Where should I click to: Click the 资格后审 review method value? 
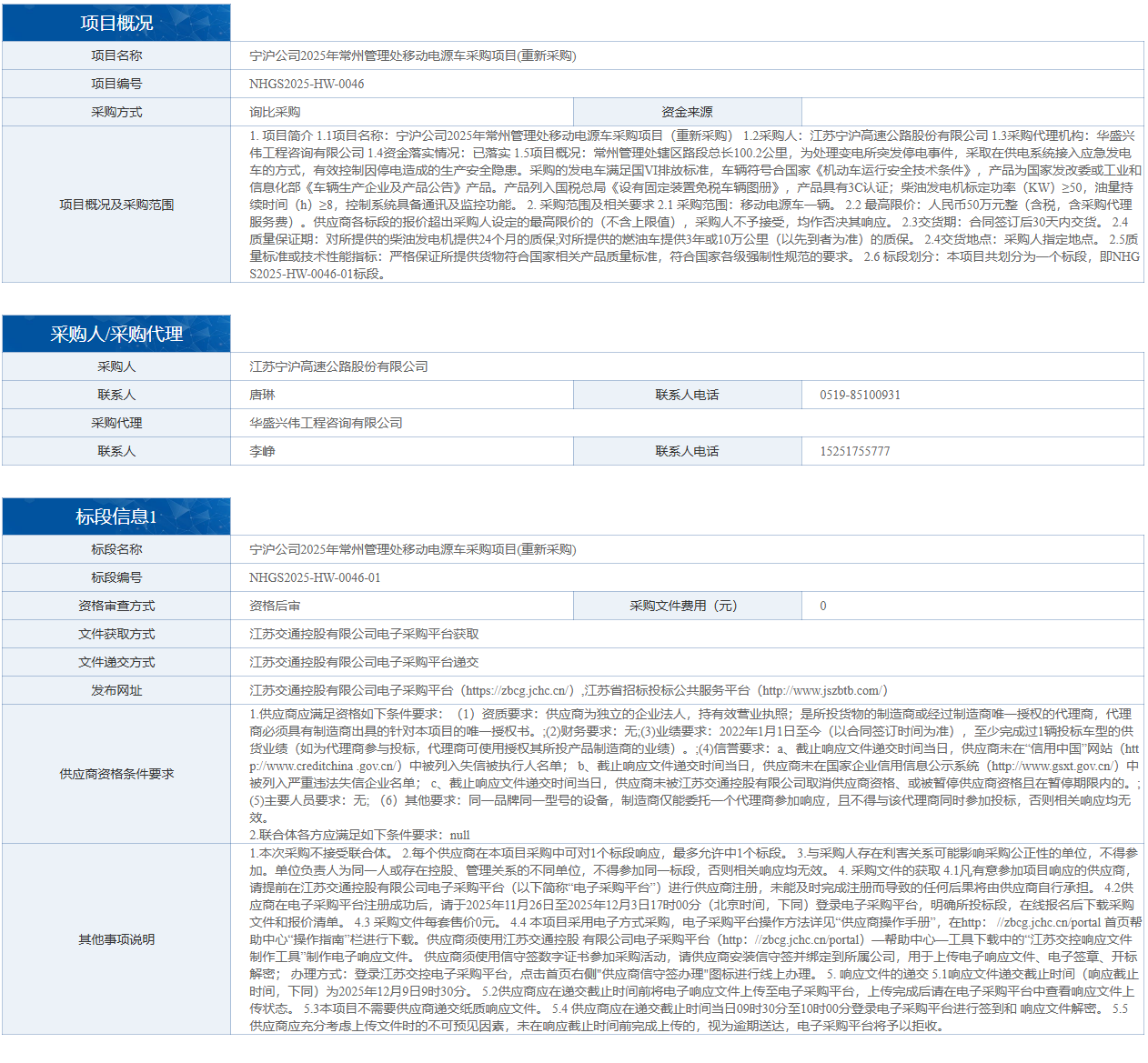click(275, 607)
